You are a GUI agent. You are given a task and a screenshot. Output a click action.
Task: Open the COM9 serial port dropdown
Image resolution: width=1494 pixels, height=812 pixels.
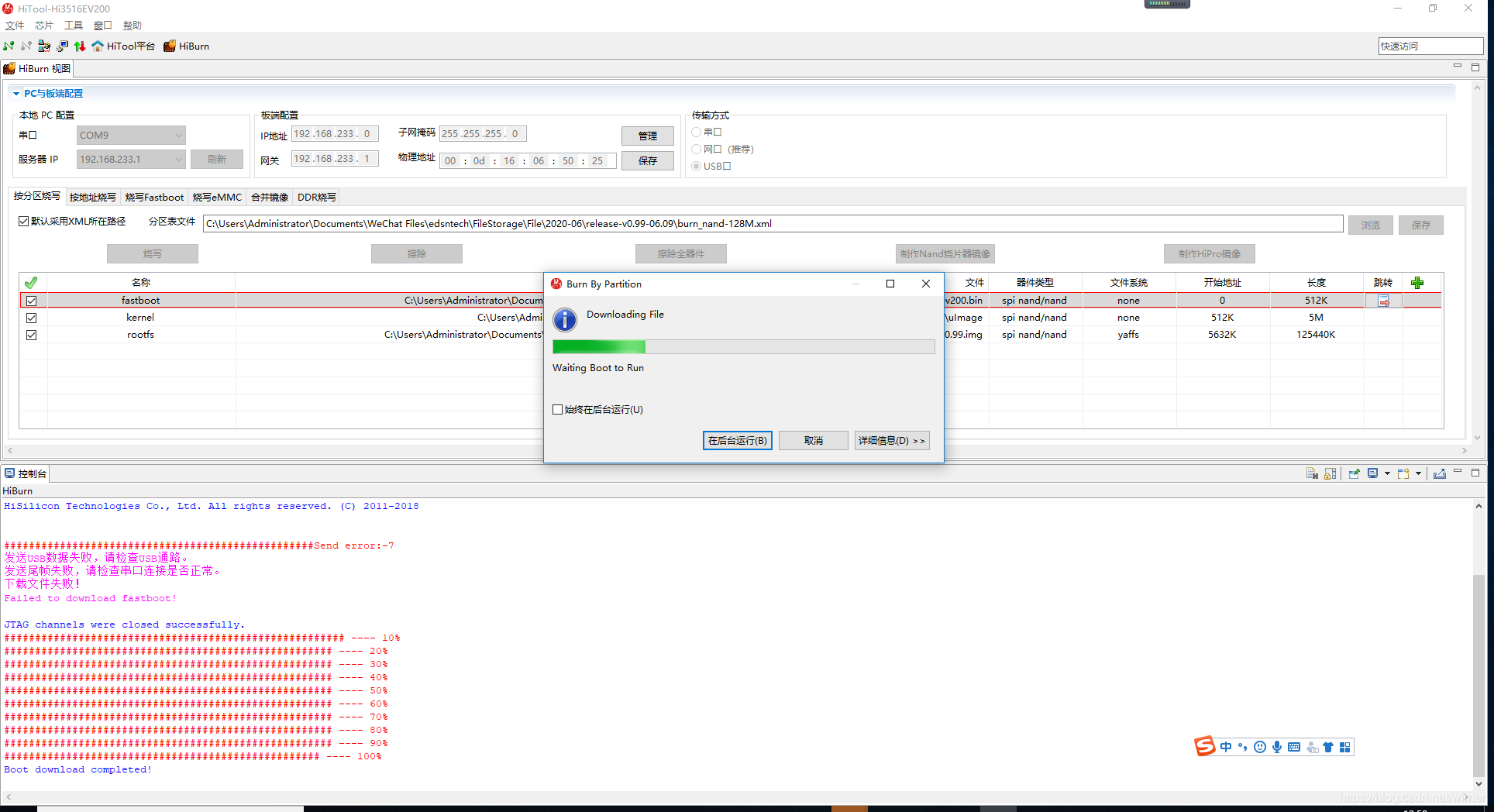(131, 135)
